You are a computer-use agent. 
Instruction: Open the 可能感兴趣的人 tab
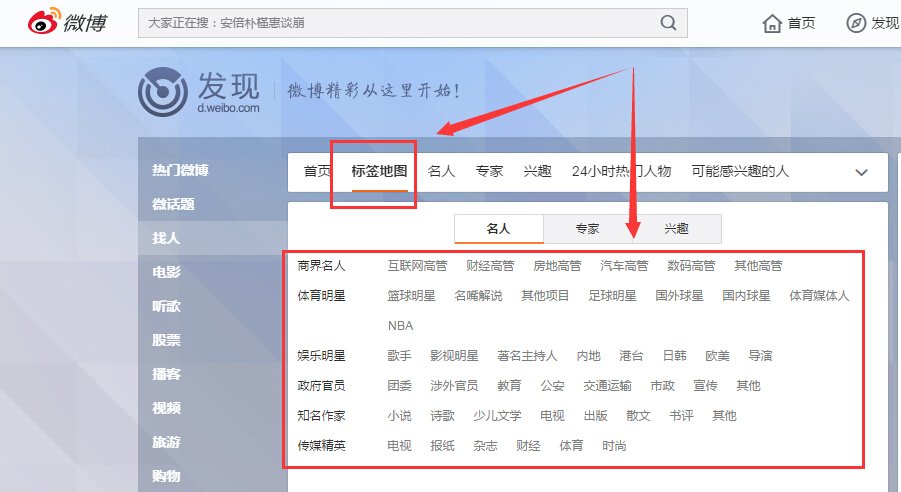[x=740, y=171]
